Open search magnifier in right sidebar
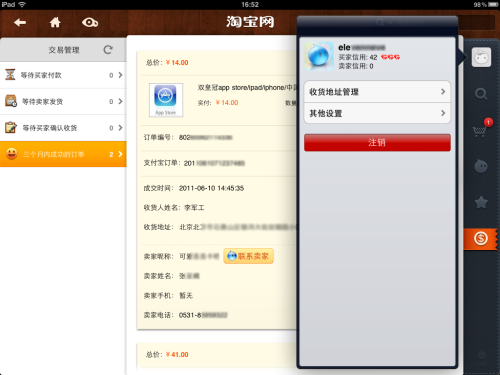The height and width of the screenshot is (375, 500). [x=481, y=94]
